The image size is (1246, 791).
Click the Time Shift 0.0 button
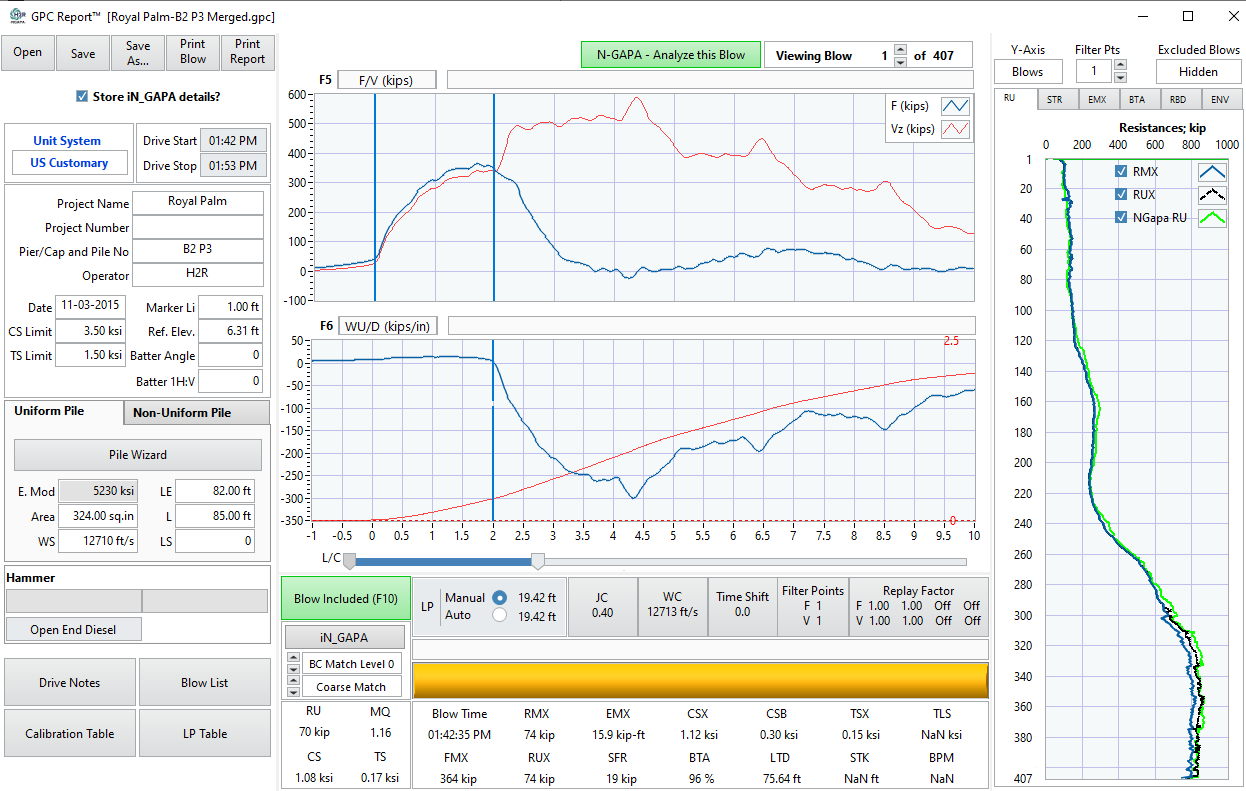[742, 607]
